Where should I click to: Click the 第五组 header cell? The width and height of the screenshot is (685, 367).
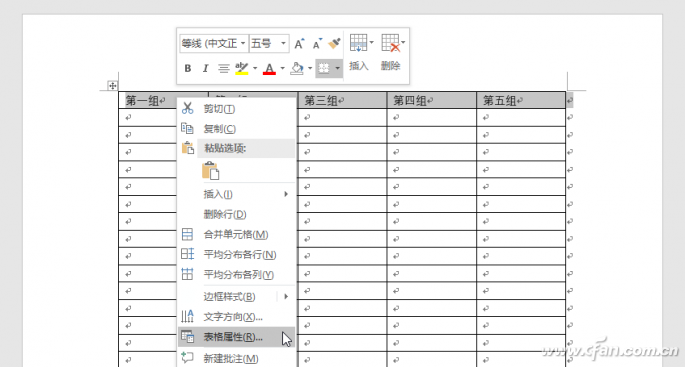click(521, 100)
